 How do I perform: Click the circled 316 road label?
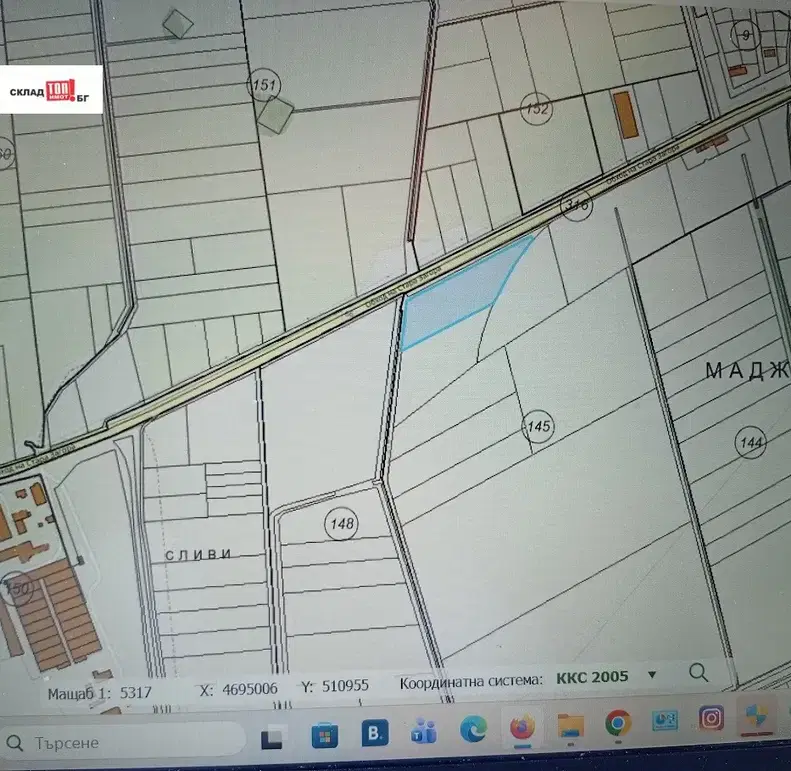(x=576, y=205)
